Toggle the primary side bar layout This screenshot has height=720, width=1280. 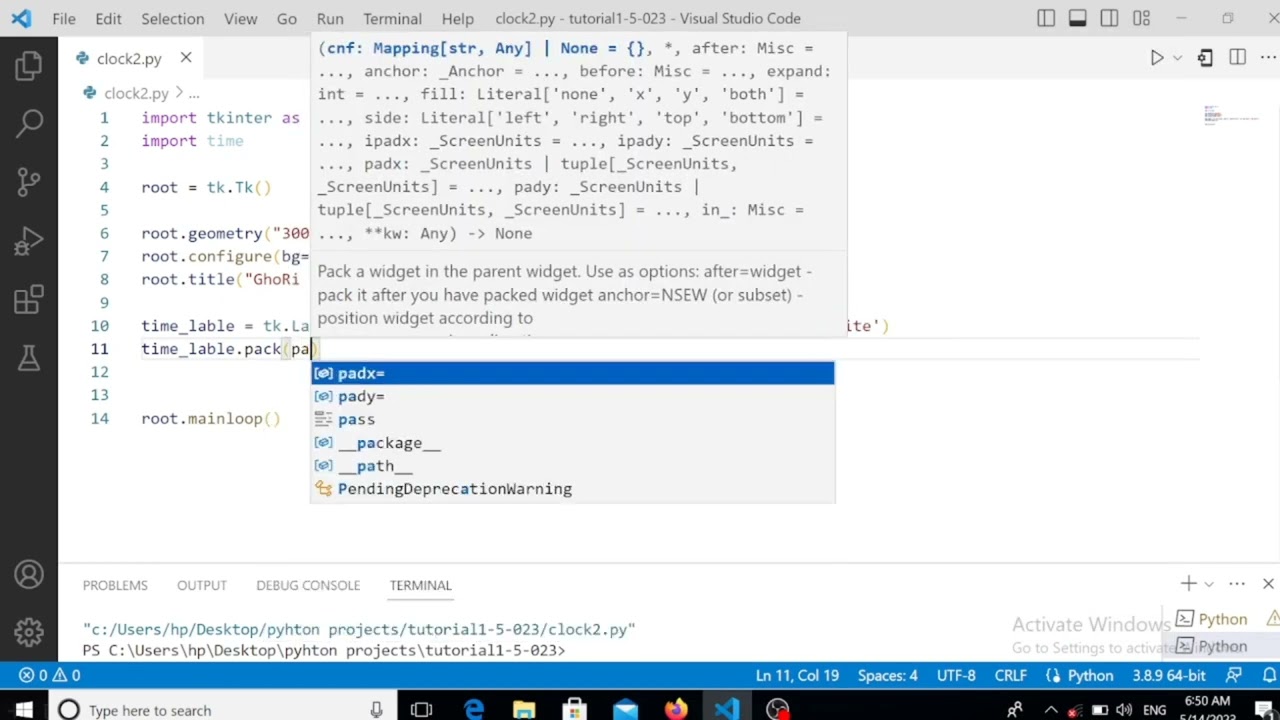point(1046,18)
